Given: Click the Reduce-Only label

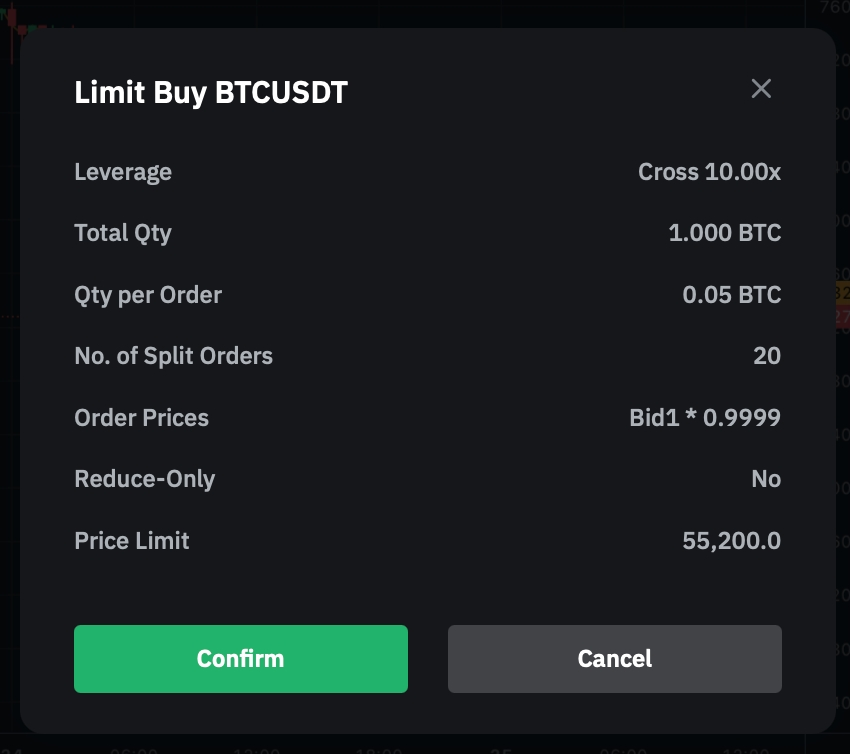Looking at the screenshot, I should [144, 479].
